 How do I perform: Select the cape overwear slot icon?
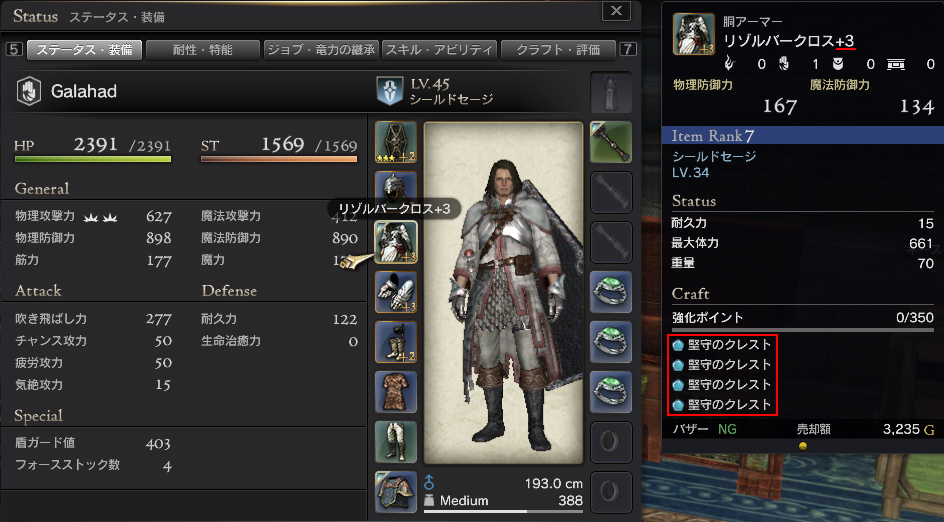click(396, 492)
